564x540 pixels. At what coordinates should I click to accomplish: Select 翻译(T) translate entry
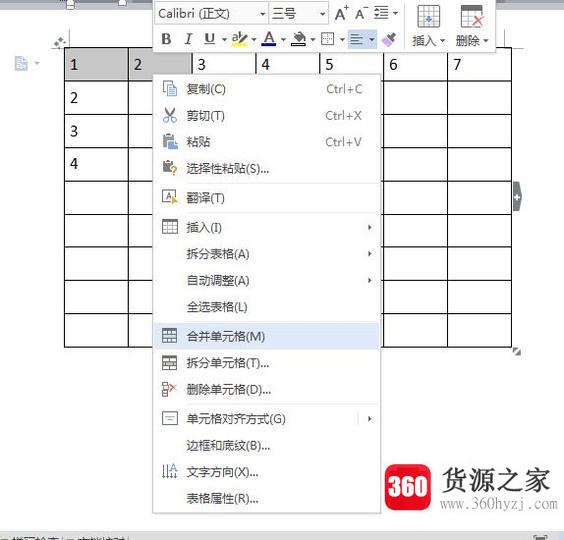267,198
